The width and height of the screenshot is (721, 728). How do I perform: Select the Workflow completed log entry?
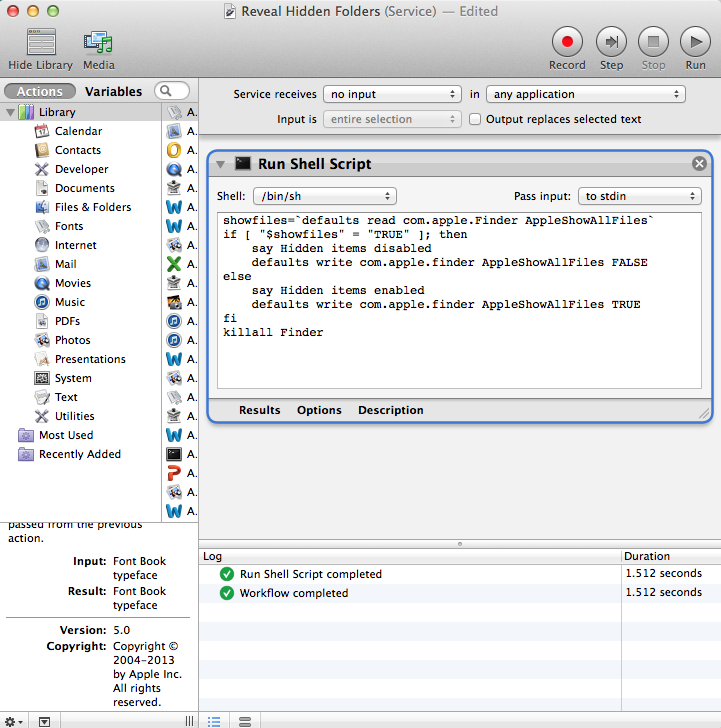click(x=460, y=593)
